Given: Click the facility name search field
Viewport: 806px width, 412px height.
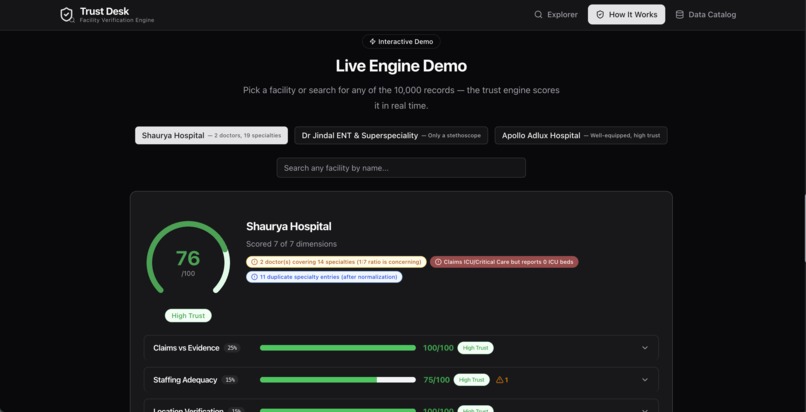Looking at the screenshot, I should (x=401, y=168).
